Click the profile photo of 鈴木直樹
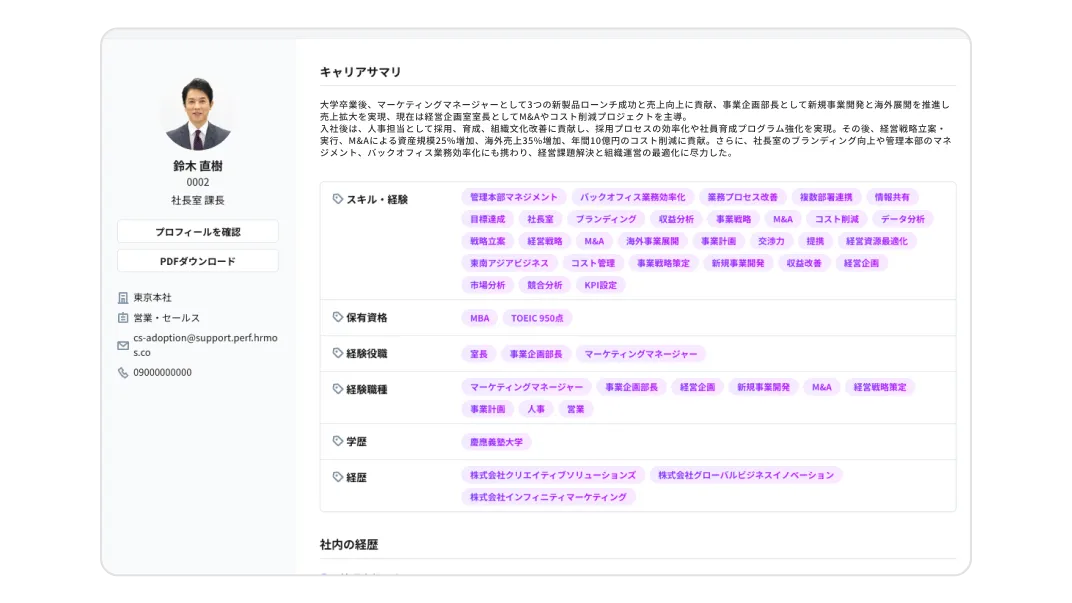 coord(197,113)
